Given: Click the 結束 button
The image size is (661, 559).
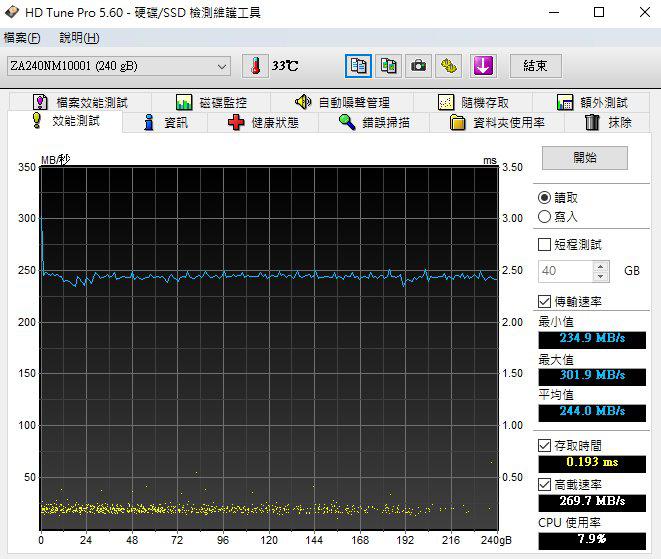Looking at the screenshot, I should [x=535, y=66].
